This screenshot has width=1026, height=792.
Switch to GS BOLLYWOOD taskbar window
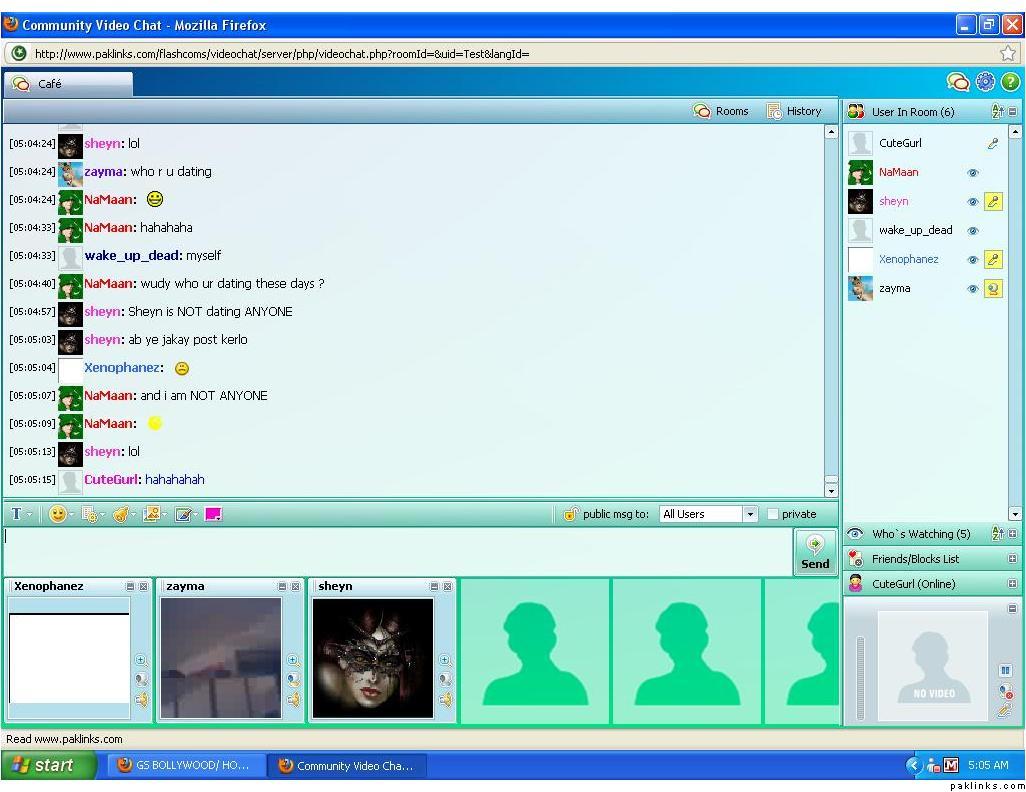pyautogui.click(x=183, y=765)
